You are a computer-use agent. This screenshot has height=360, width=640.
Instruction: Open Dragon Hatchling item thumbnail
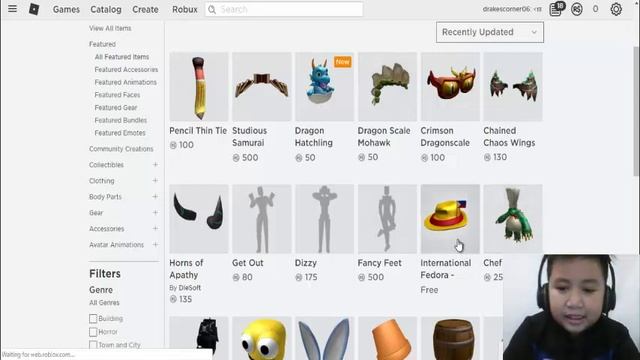click(x=324, y=87)
